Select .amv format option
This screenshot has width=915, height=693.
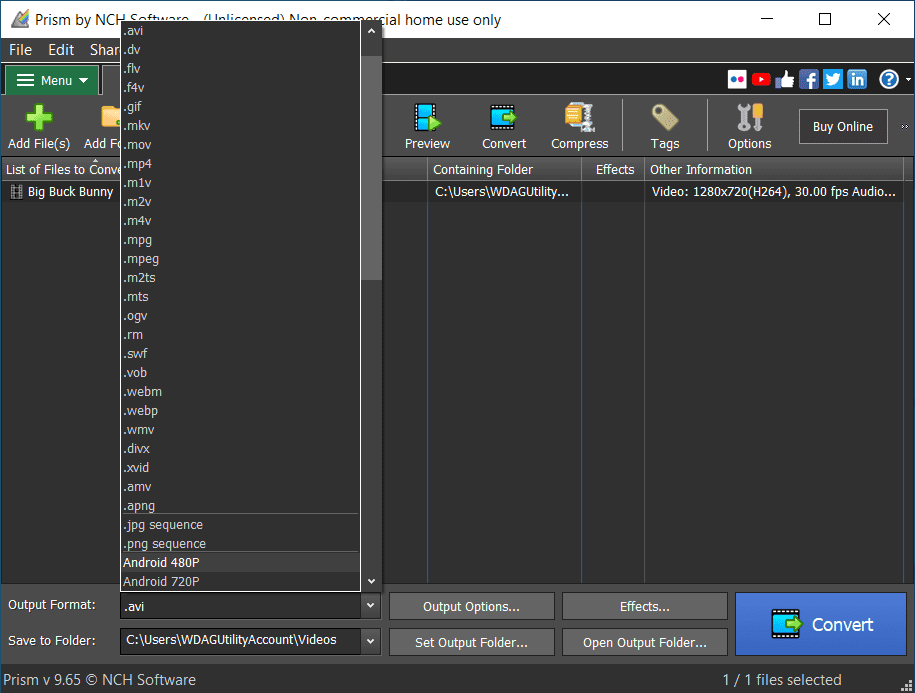click(x=240, y=486)
